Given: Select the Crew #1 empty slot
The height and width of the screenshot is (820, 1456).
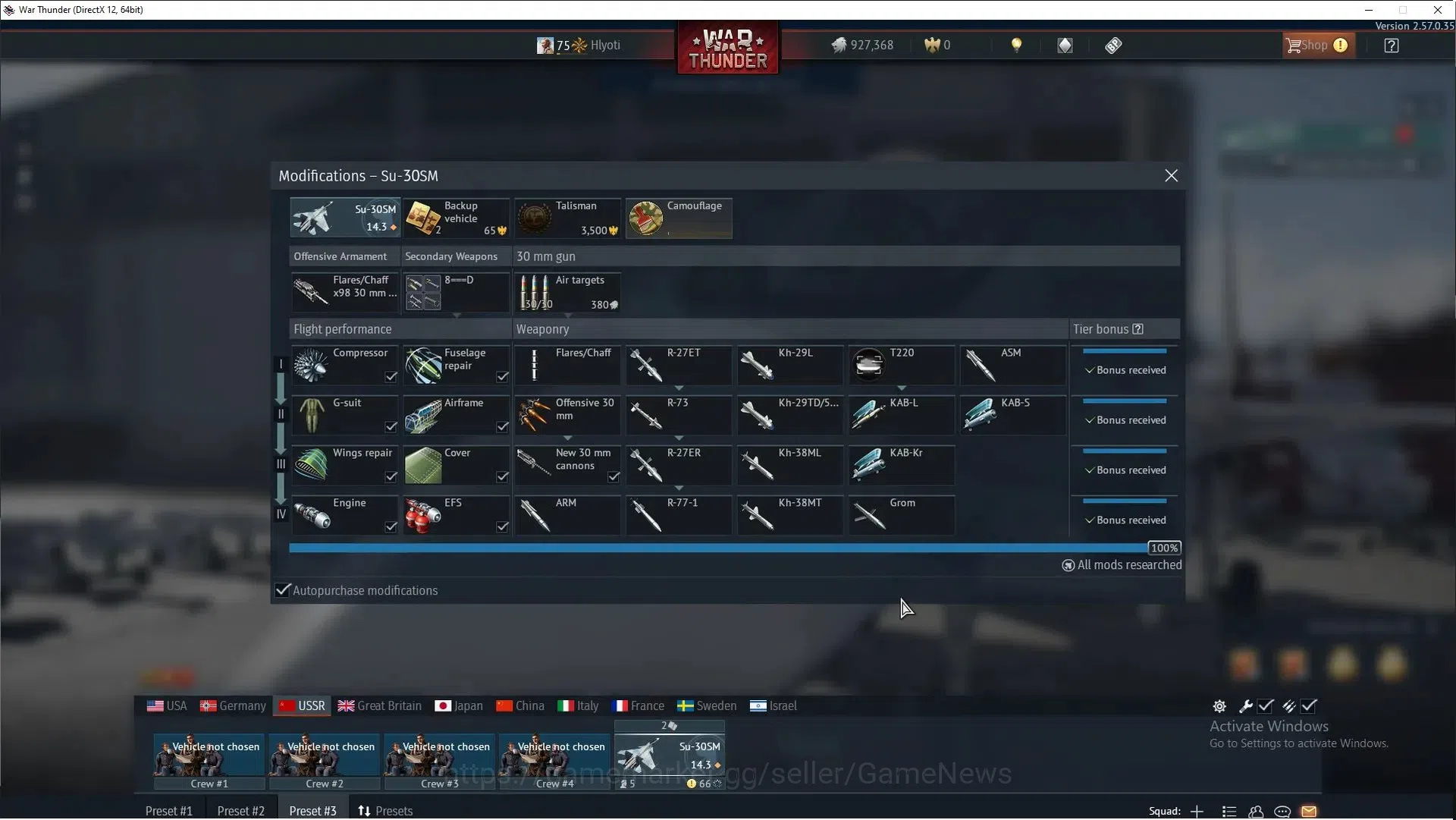Looking at the screenshot, I should click(x=209, y=762).
